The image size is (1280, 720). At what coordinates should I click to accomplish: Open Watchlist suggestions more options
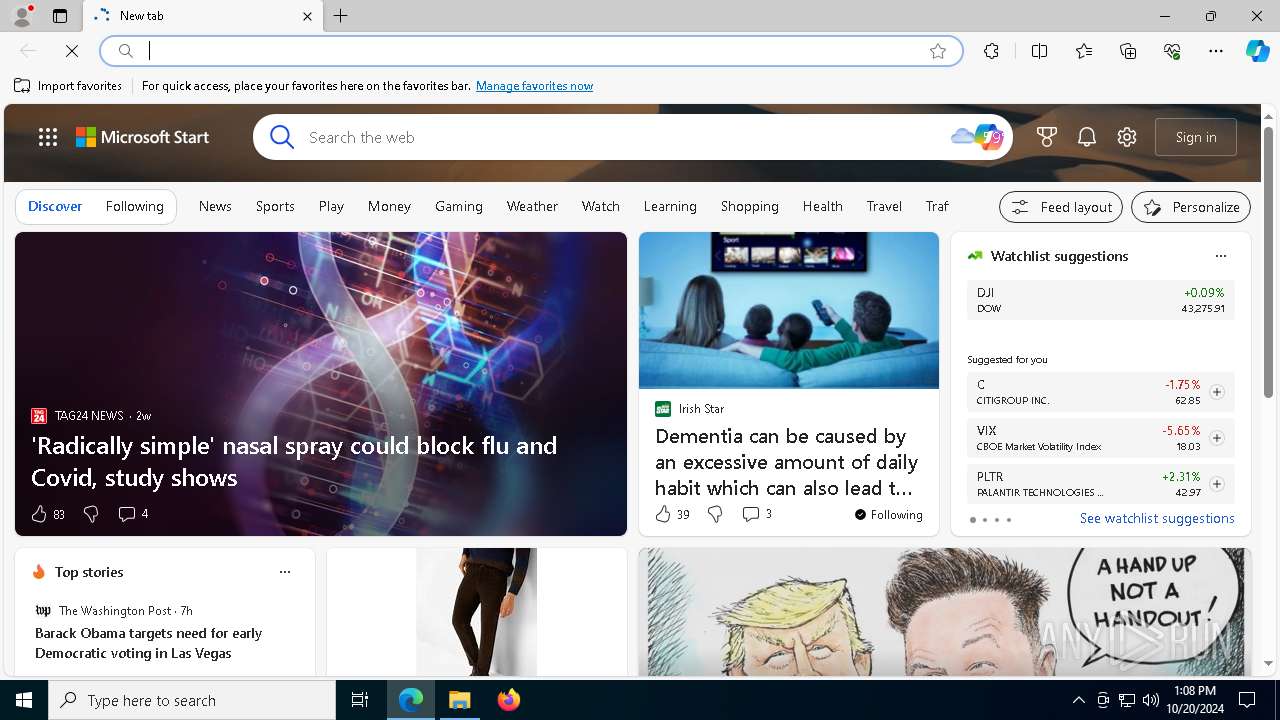pos(1220,256)
